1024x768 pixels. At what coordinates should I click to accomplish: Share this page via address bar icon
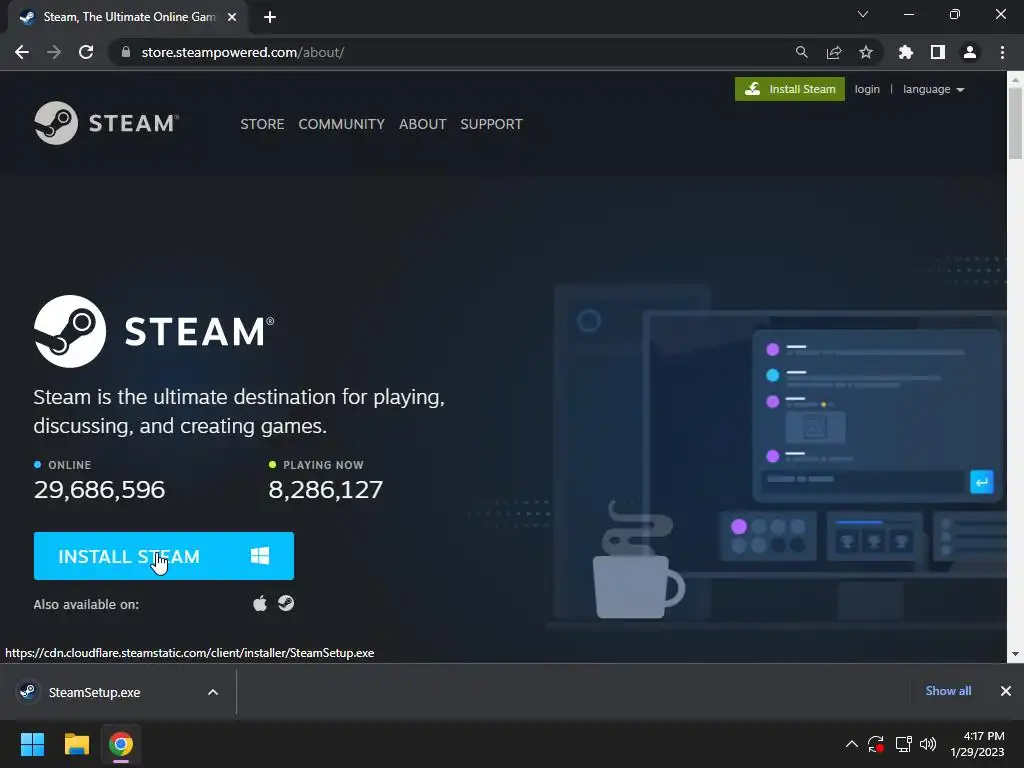[834, 52]
